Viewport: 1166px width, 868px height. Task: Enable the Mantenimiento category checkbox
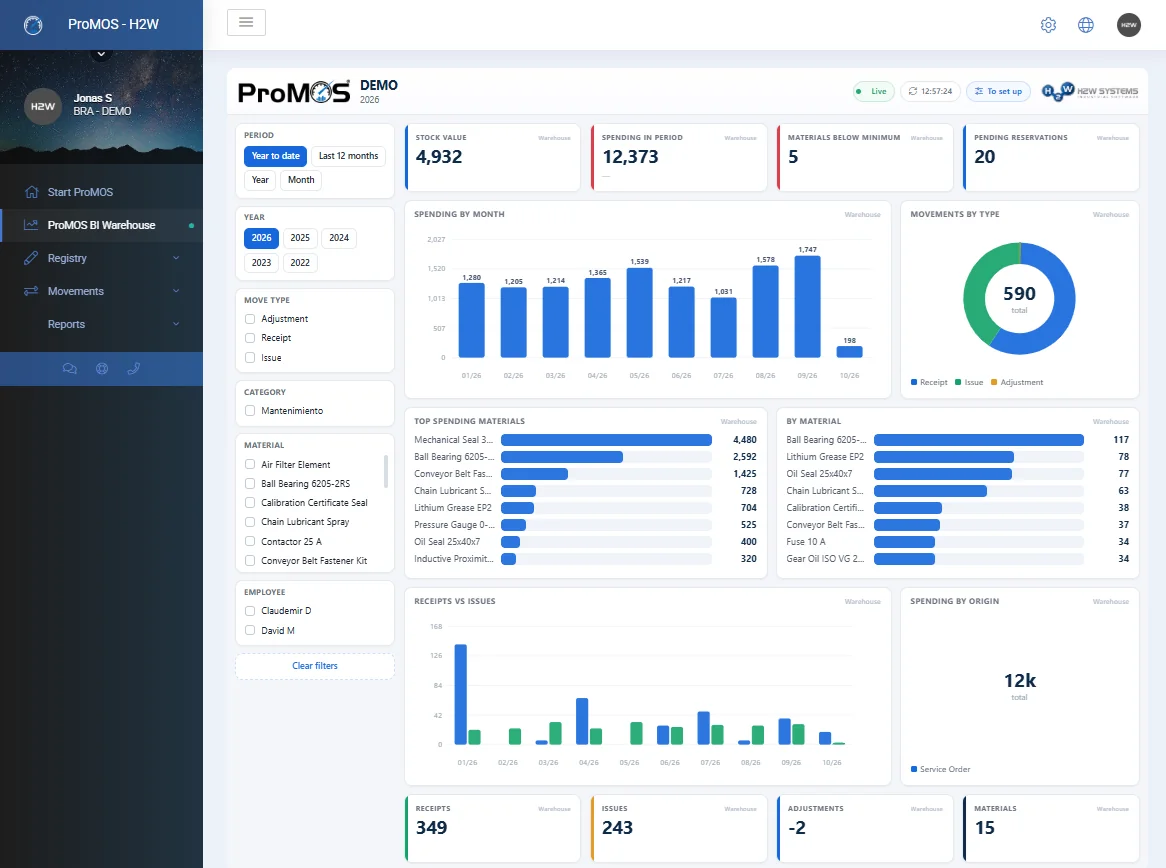[x=250, y=411]
